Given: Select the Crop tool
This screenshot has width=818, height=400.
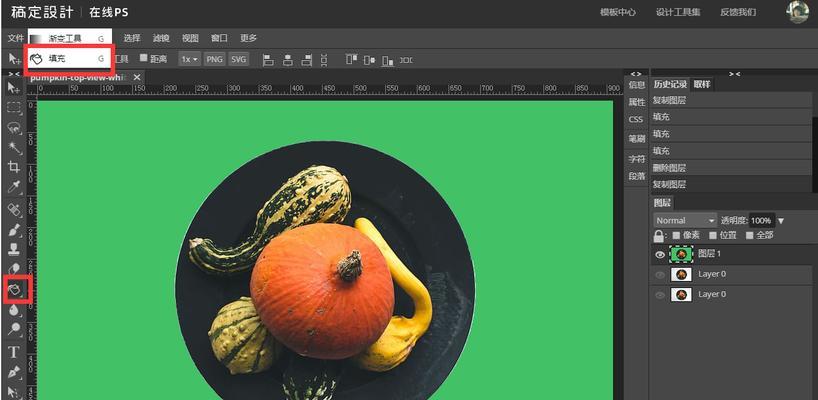Looking at the screenshot, I should click(14, 167).
